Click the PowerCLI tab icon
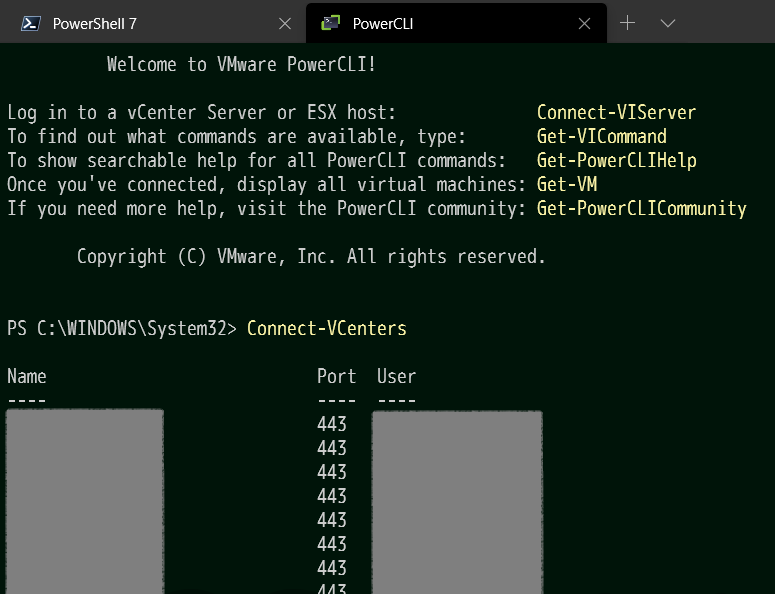775x594 pixels. point(331,23)
